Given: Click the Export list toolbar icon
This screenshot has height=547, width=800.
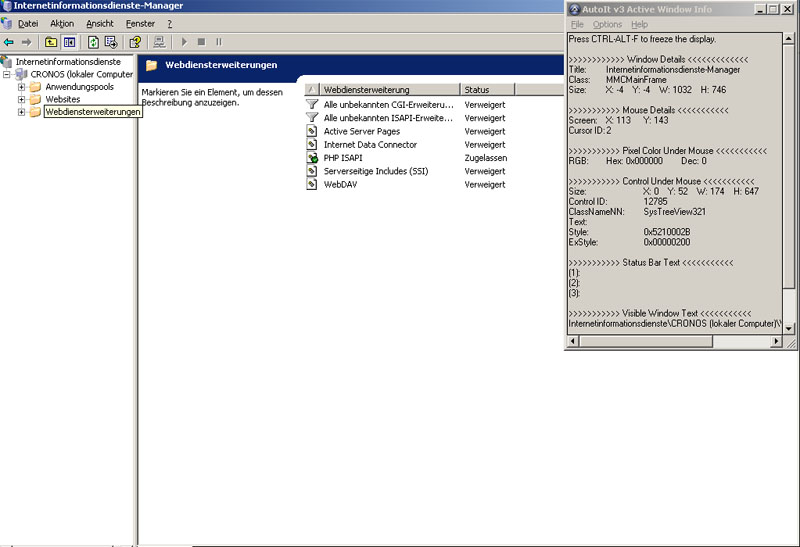Looking at the screenshot, I should 111,42.
